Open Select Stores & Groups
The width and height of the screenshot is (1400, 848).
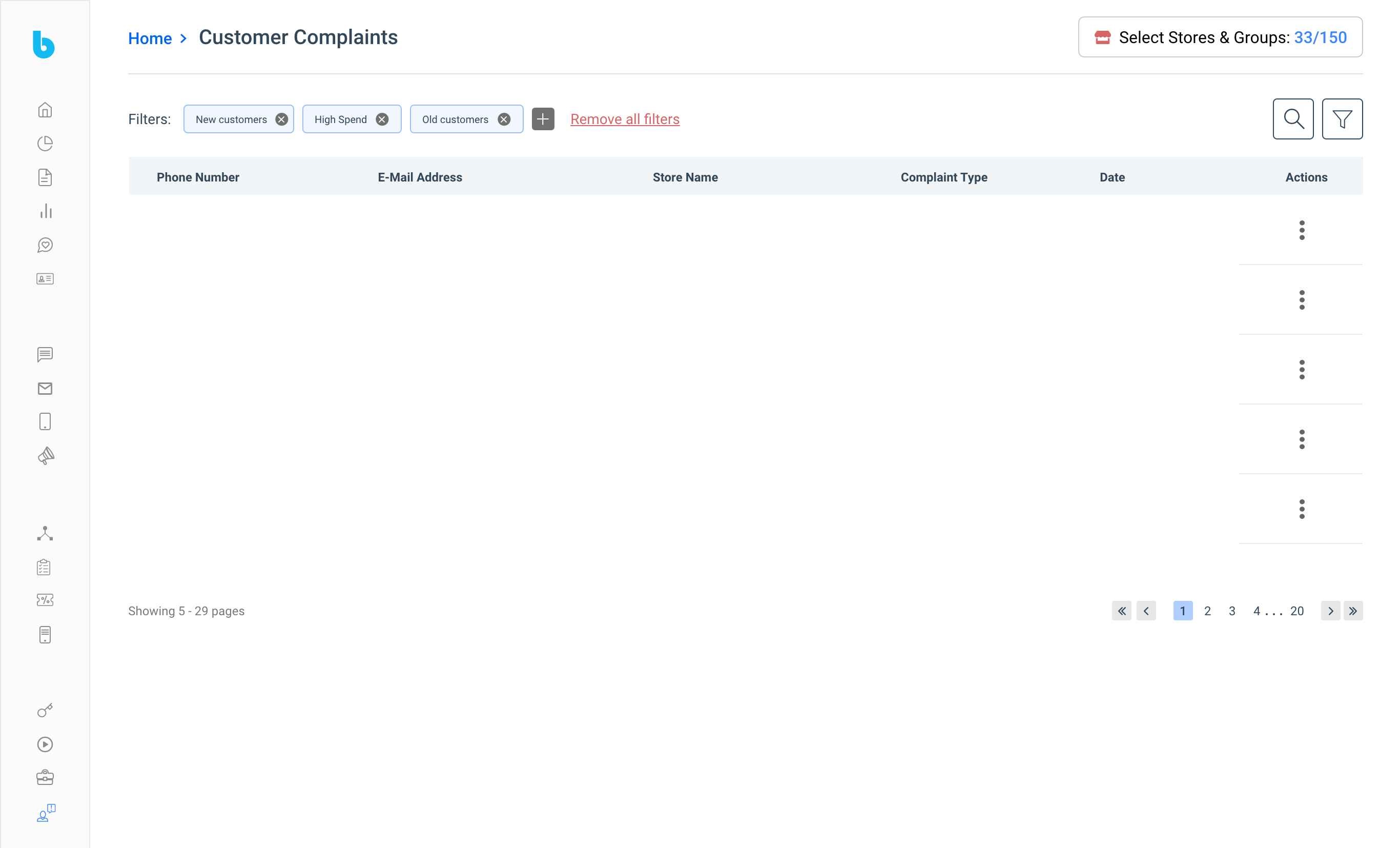click(x=1218, y=37)
